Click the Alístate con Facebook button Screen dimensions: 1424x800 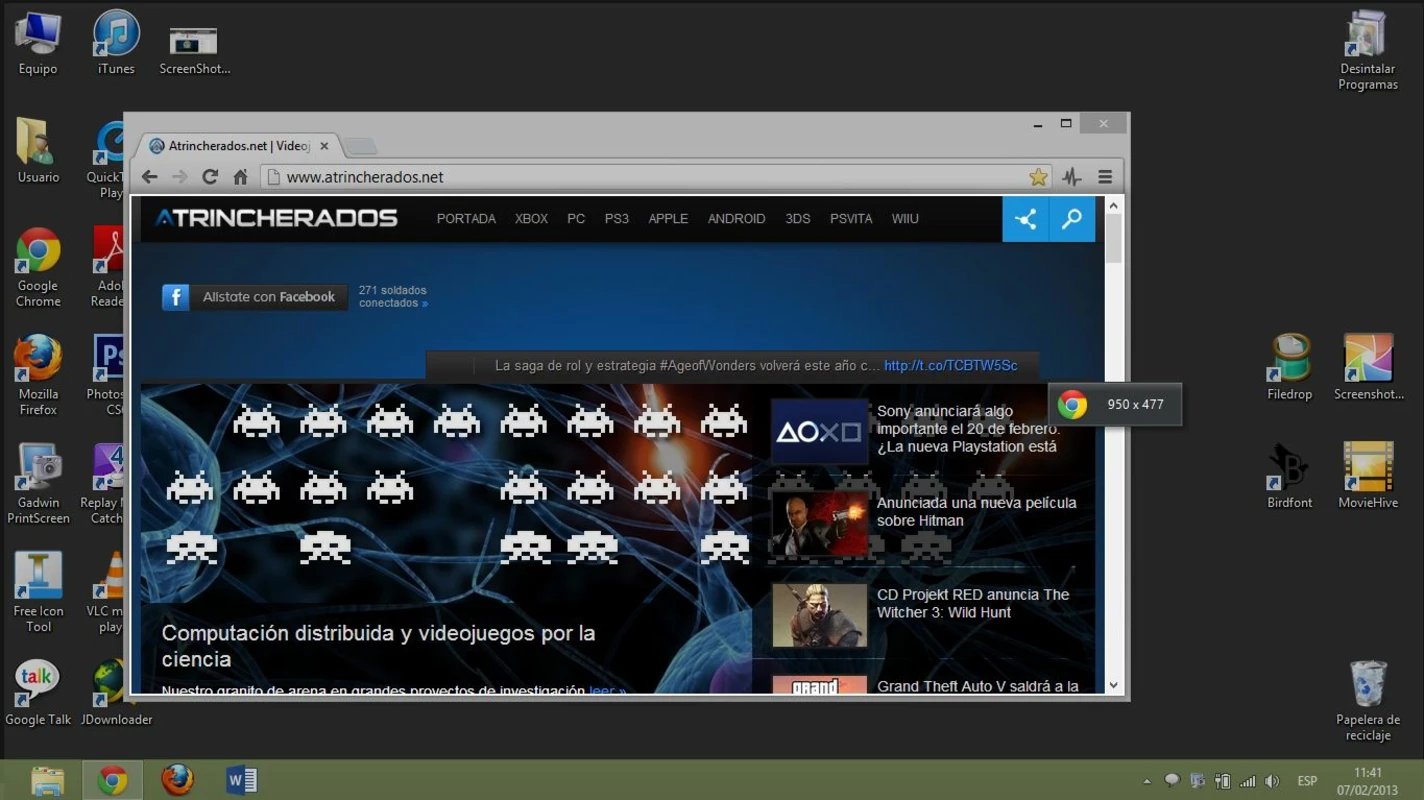[255, 297]
